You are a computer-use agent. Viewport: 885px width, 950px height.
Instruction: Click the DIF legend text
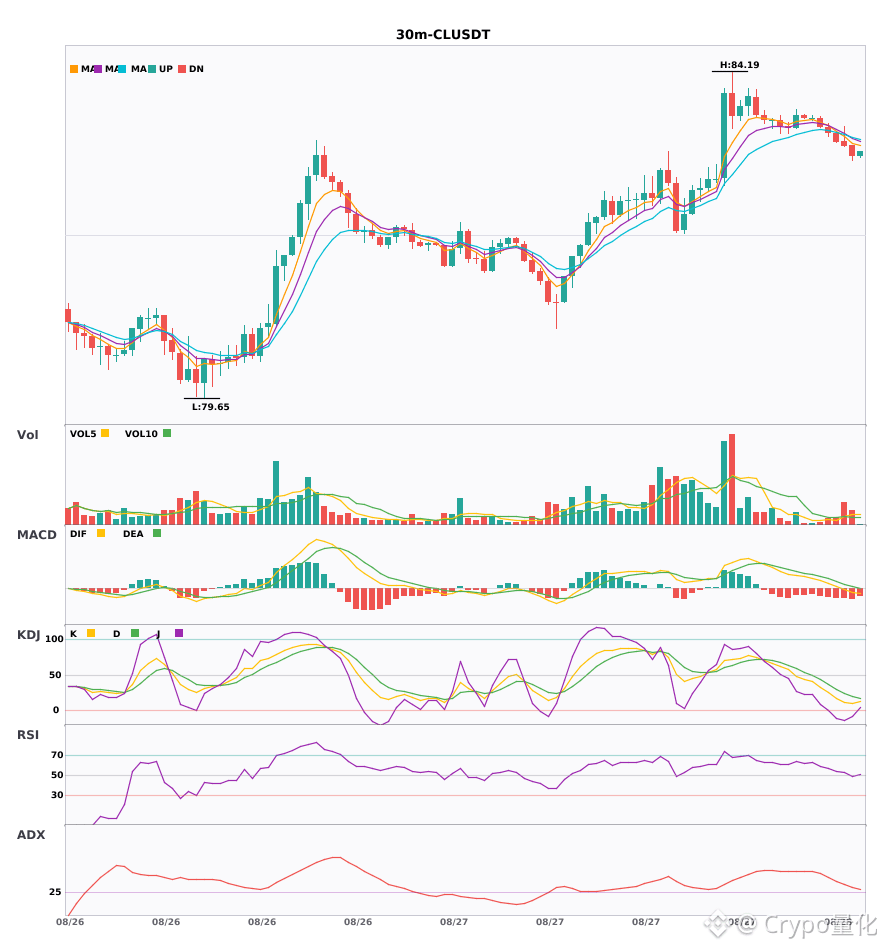[78, 534]
